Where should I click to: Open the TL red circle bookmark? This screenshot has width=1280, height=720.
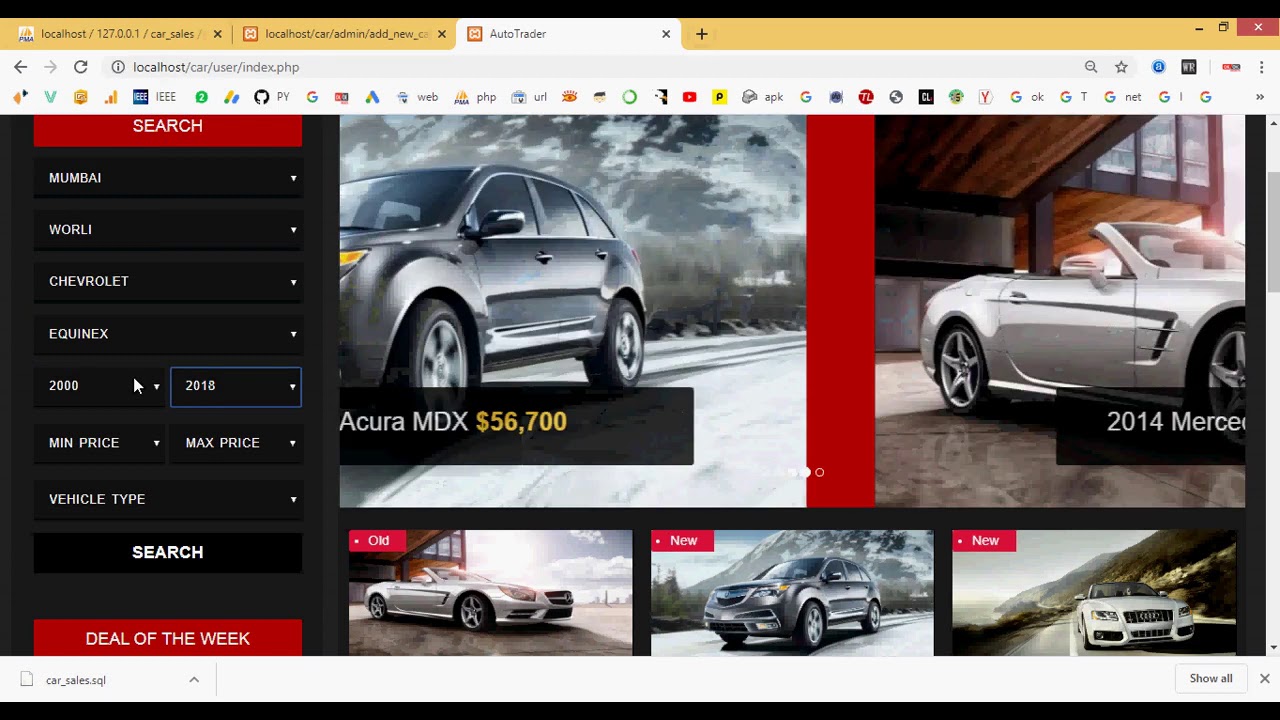pyautogui.click(x=866, y=97)
